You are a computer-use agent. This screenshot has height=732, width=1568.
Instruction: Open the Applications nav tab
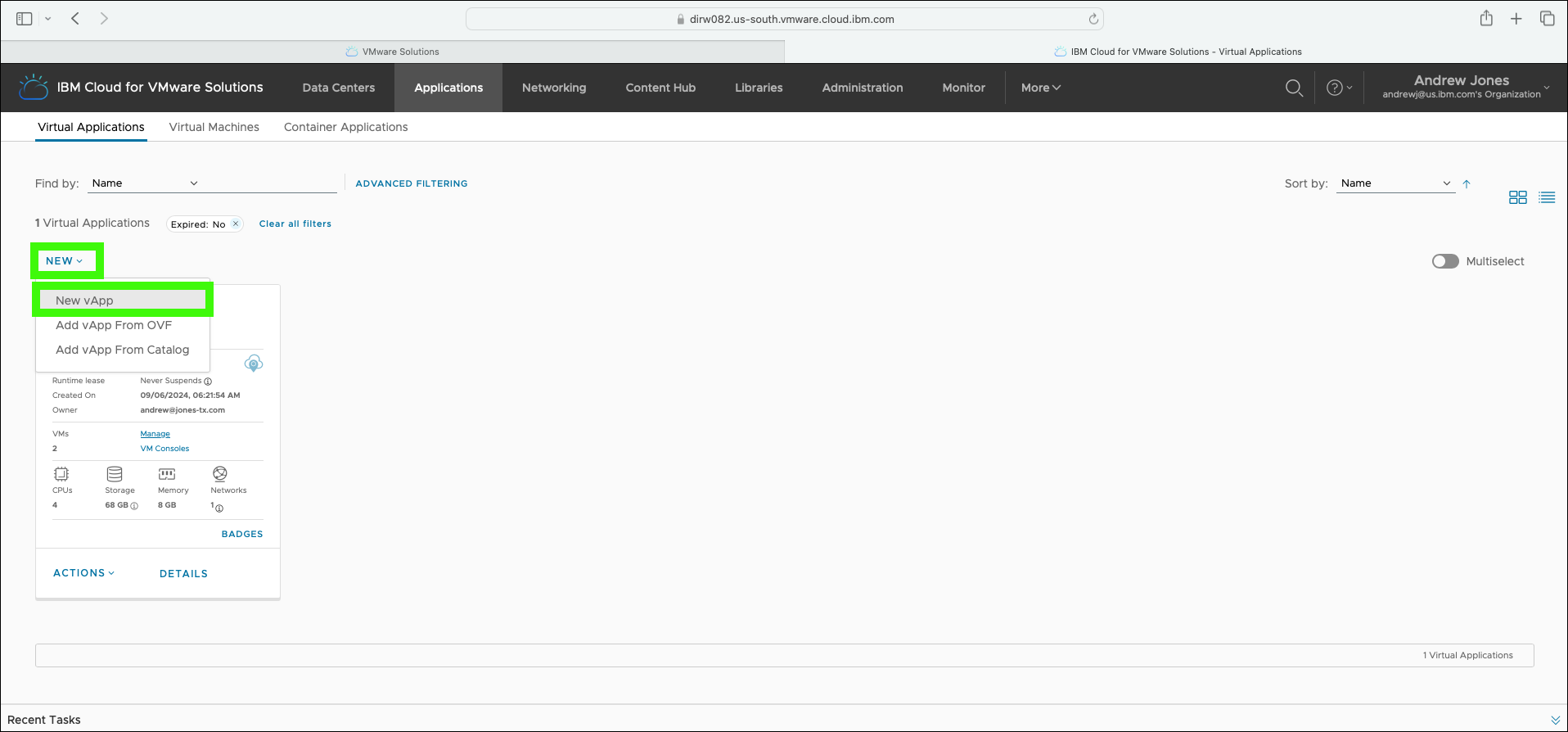pyautogui.click(x=448, y=88)
